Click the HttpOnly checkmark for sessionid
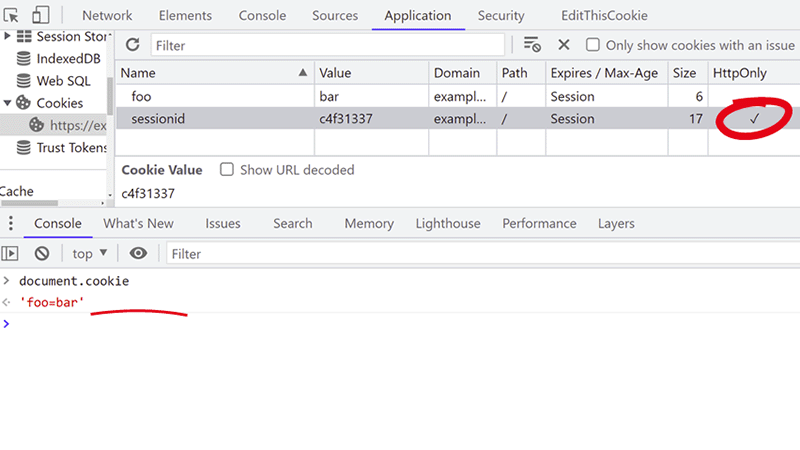800x450 pixels. (754, 119)
